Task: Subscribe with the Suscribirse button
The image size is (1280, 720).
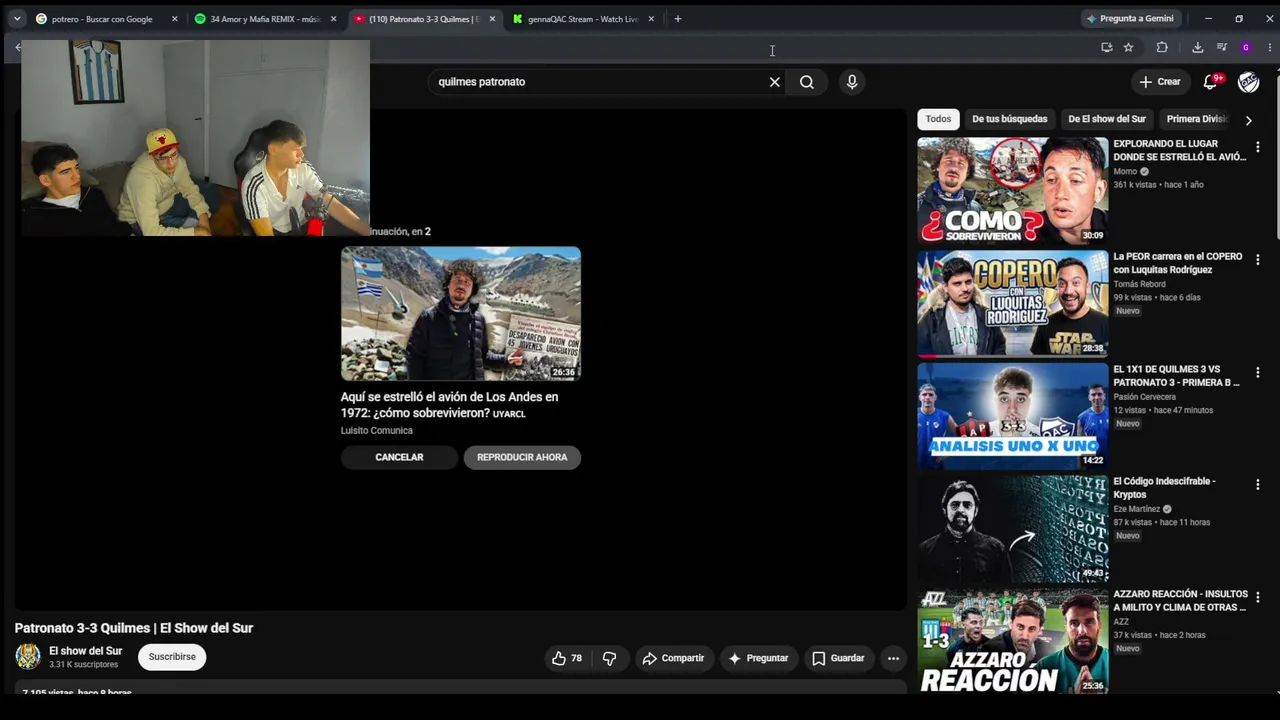Action: (x=172, y=657)
